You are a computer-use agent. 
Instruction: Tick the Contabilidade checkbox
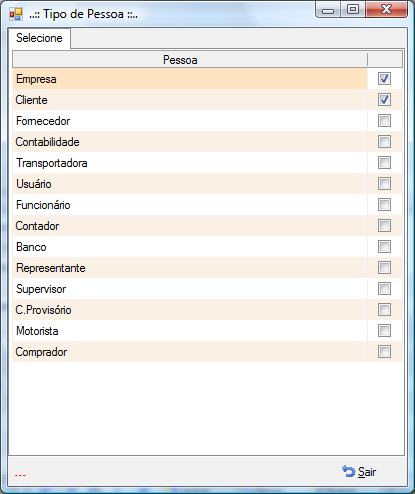[x=384, y=142]
